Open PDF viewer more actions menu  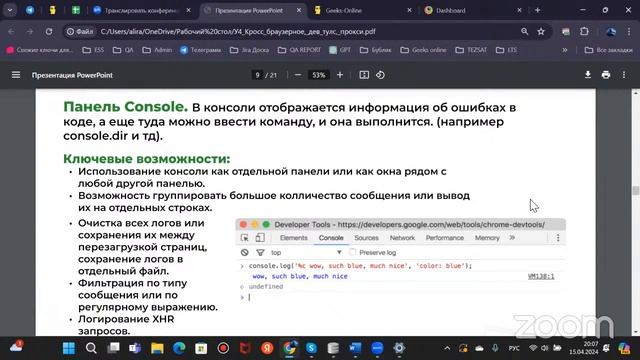pos(624,75)
